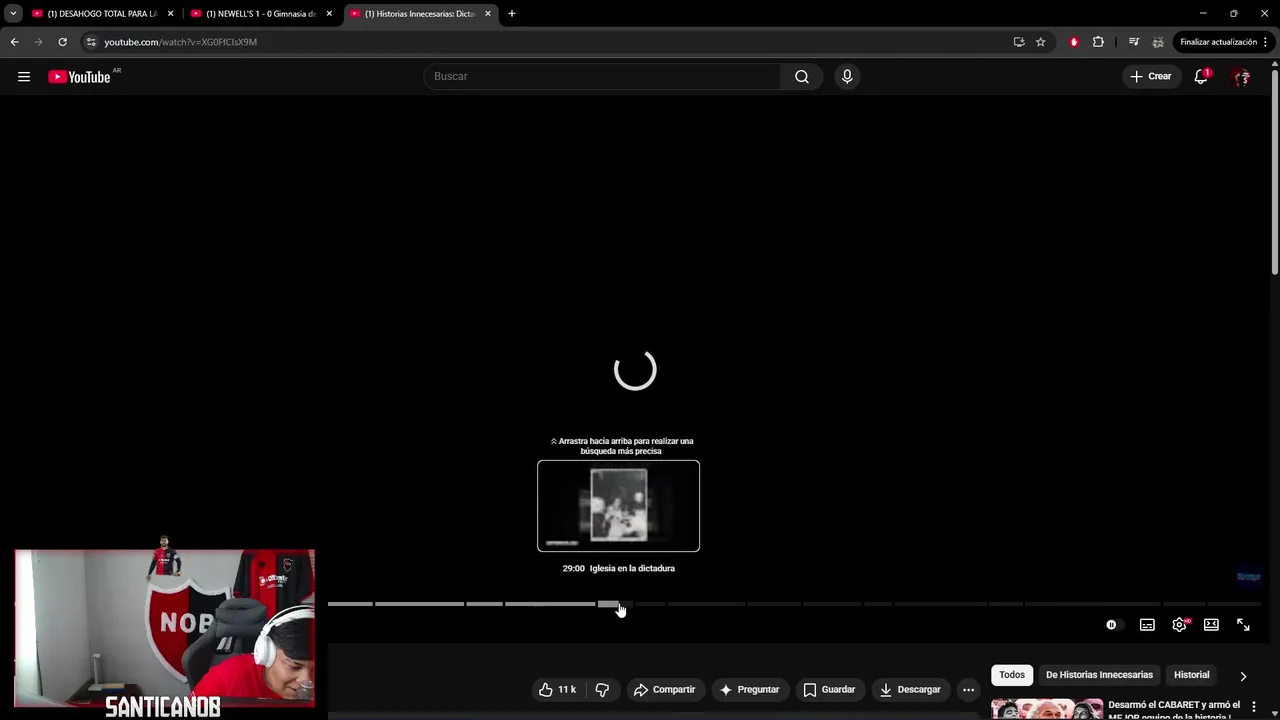Start voice search with the microphone icon
Screen dimensions: 1280x720
(x=847, y=77)
